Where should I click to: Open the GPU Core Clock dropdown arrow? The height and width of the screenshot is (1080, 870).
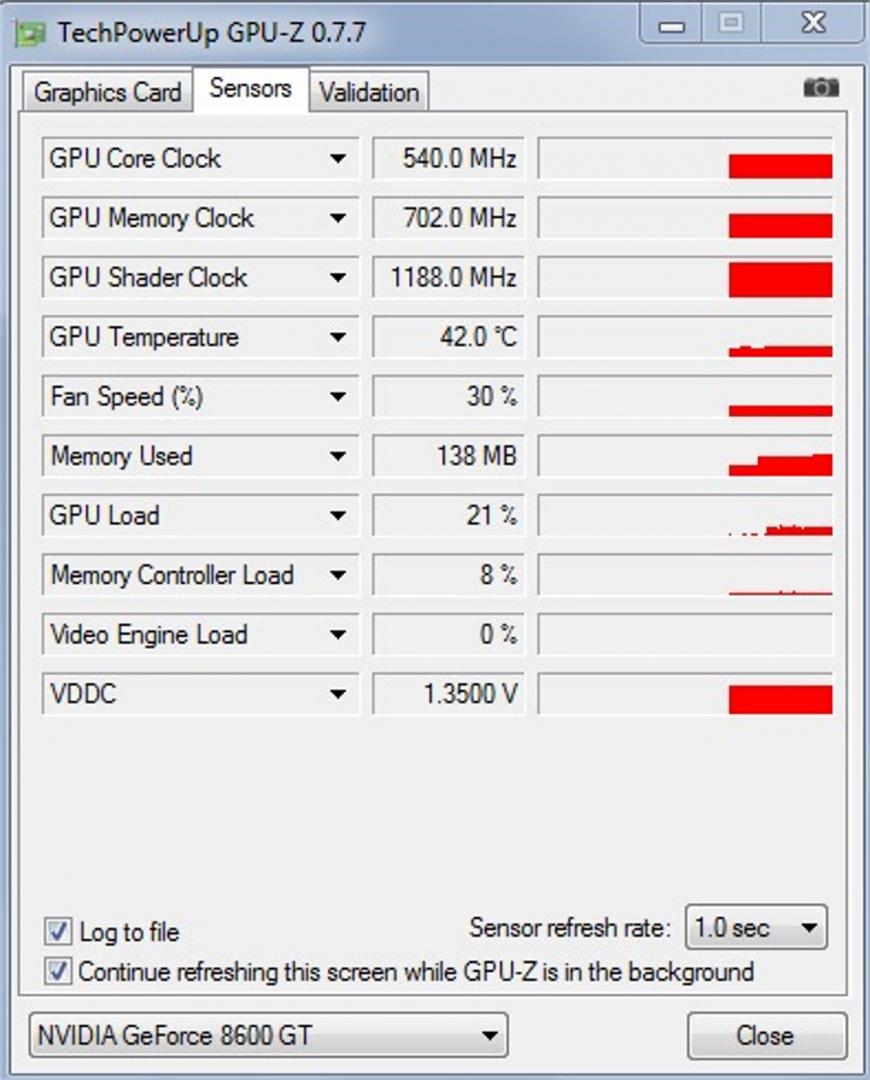[x=338, y=158]
